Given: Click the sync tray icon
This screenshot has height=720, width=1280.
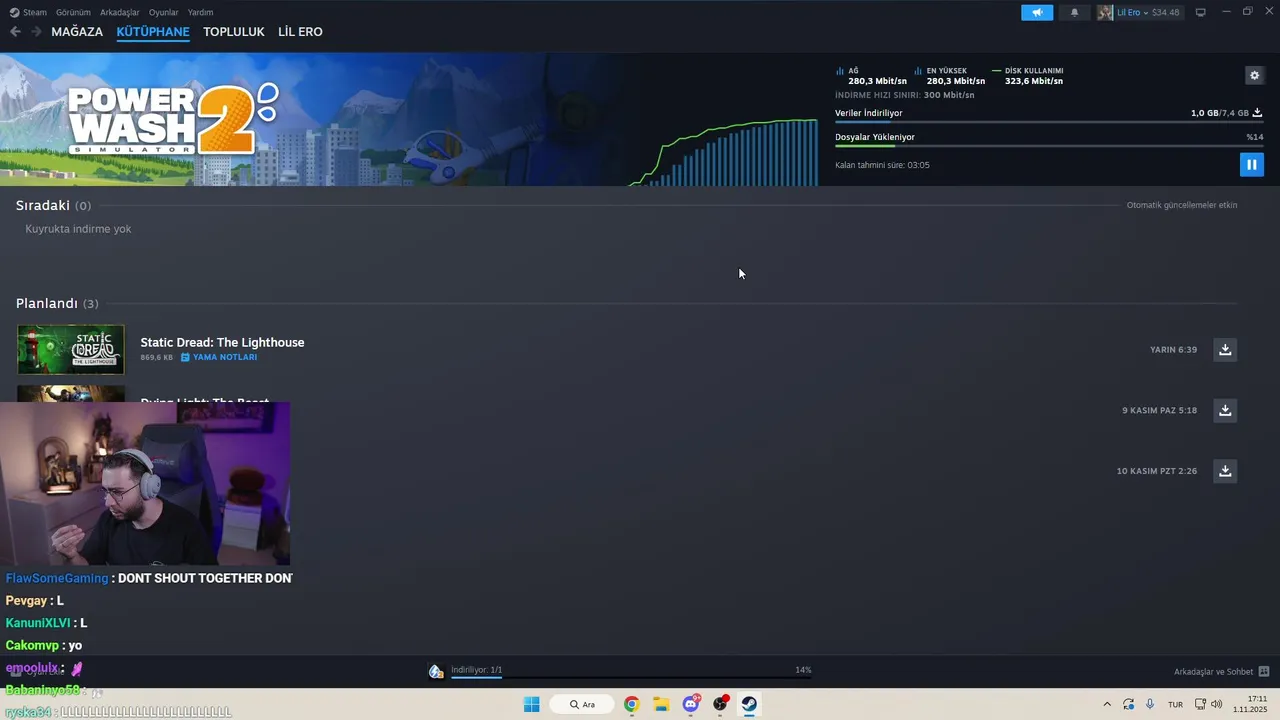Looking at the screenshot, I should point(1128,704).
